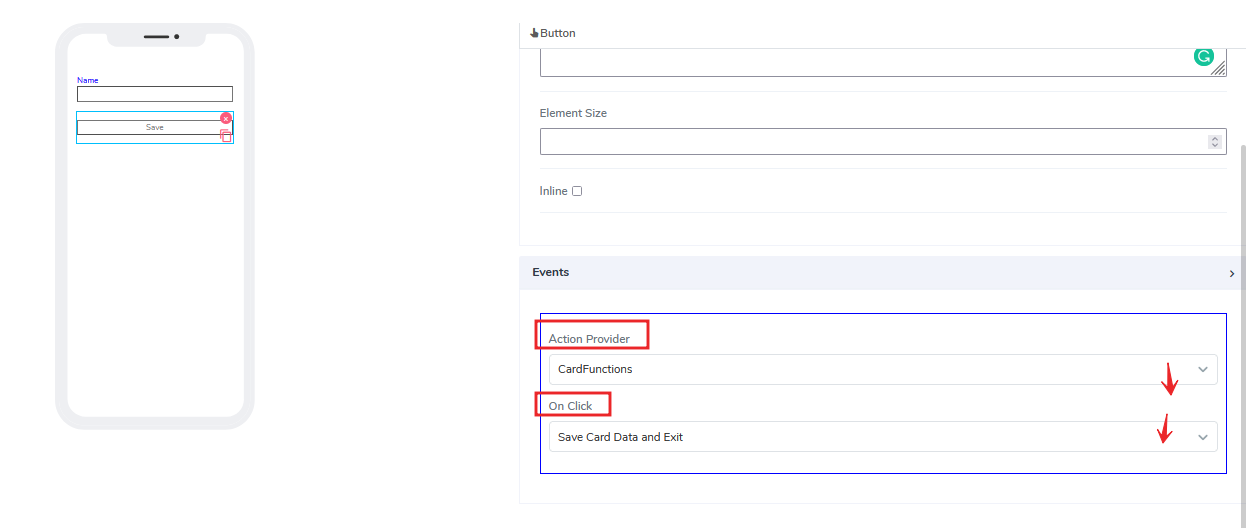Open the Action Provider CardFunctions dropdown
Viewport: 1246px width, 528px height.
[x=882, y=369]
